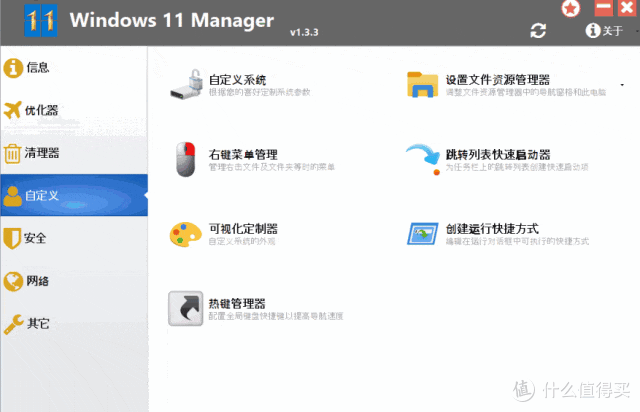Click the red star favorite icon
The image size is (640, 412).
(571, 9)
